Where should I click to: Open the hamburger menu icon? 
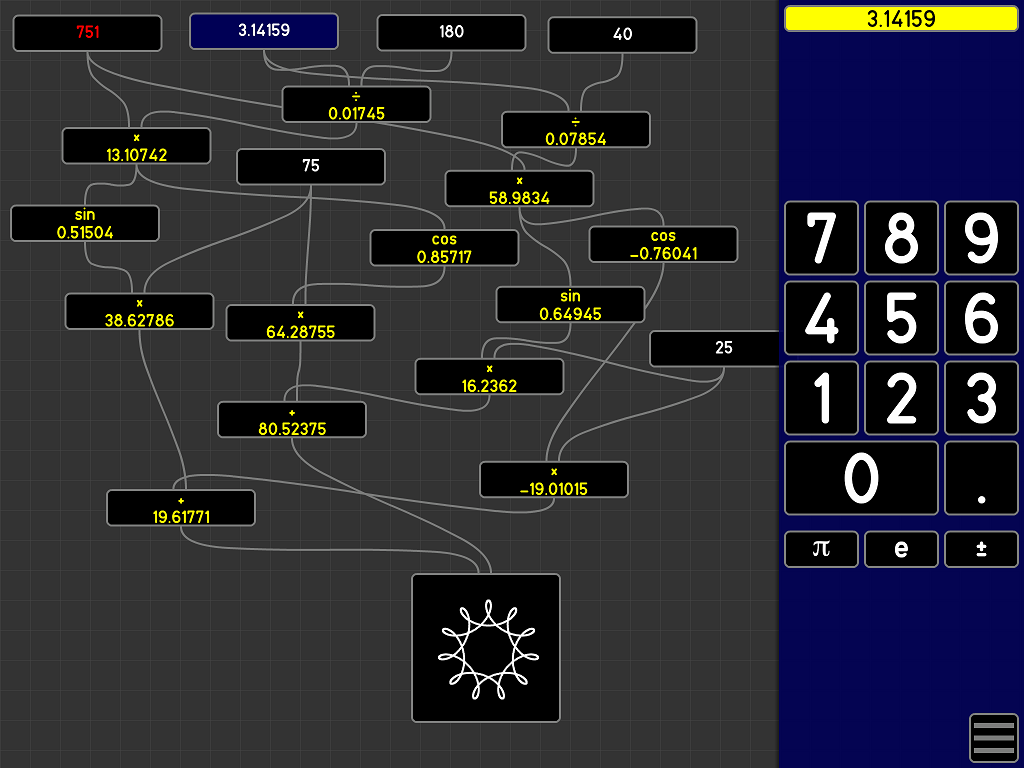tap(993, 738)
